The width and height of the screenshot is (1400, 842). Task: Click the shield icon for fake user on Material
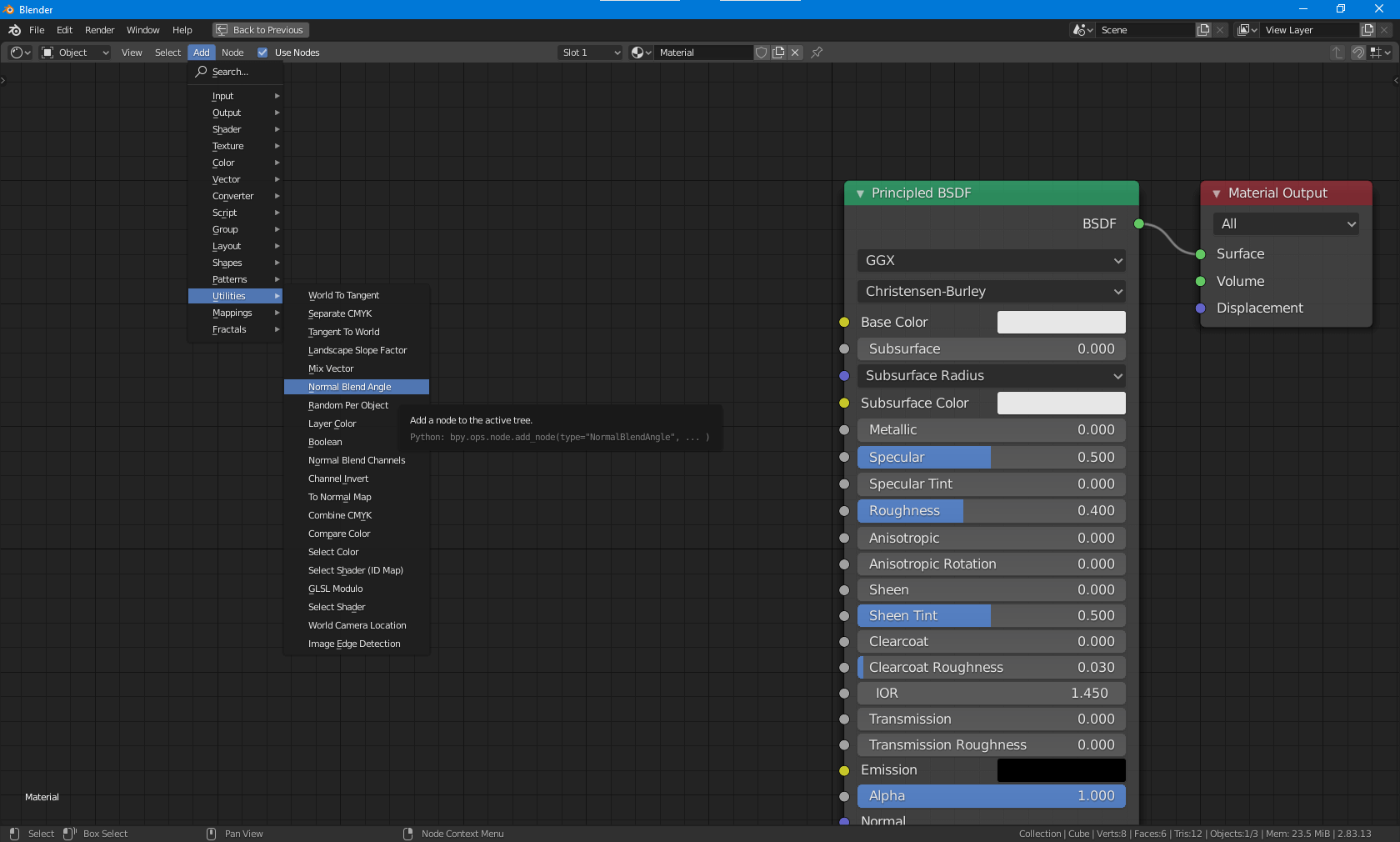point(761,53)
